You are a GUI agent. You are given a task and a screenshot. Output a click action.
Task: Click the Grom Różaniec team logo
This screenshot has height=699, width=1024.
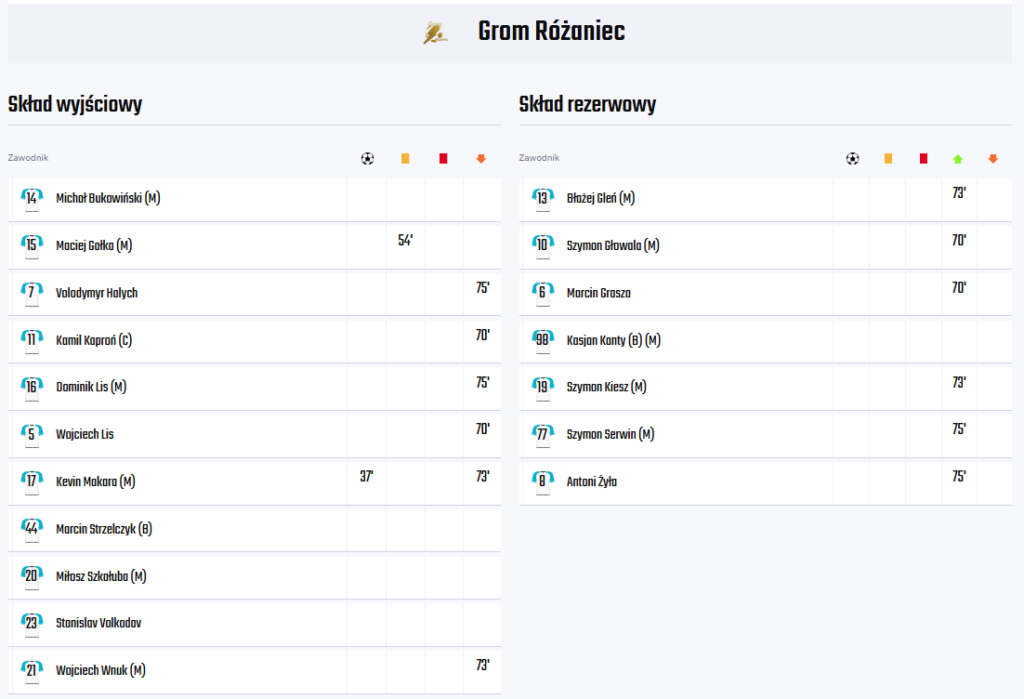(435, 33)
